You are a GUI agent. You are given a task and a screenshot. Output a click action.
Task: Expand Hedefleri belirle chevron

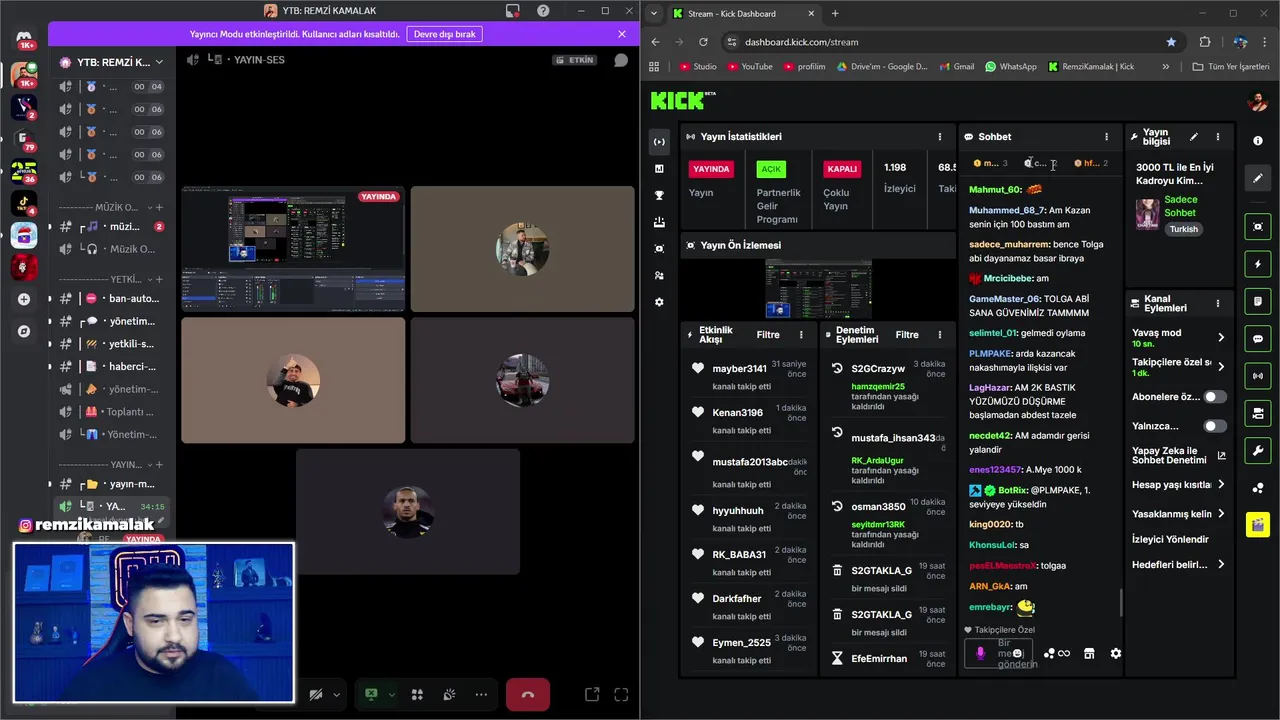[x=1221, y=565]
